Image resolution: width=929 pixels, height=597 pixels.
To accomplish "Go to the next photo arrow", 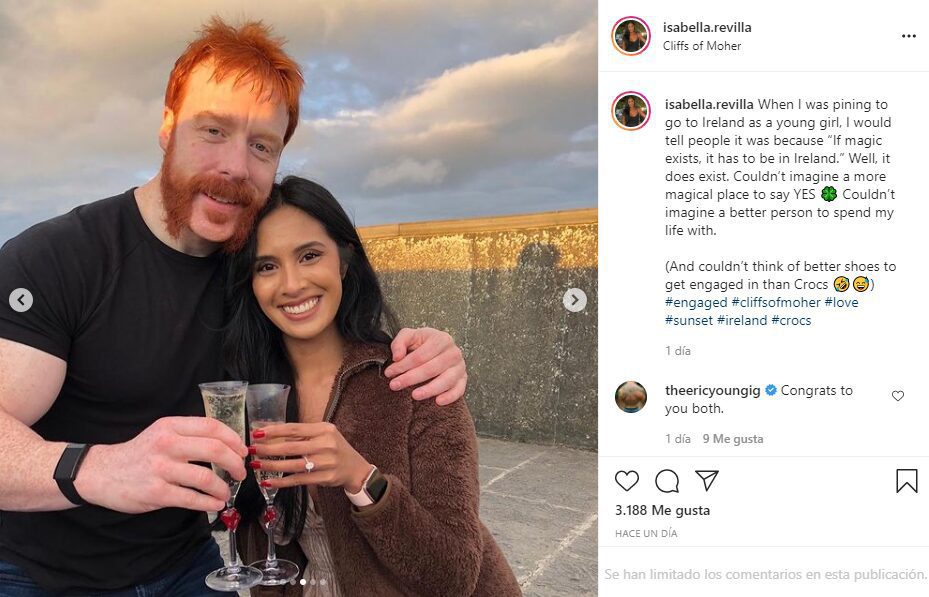I will pyautogui.click(x=574, y=300).
